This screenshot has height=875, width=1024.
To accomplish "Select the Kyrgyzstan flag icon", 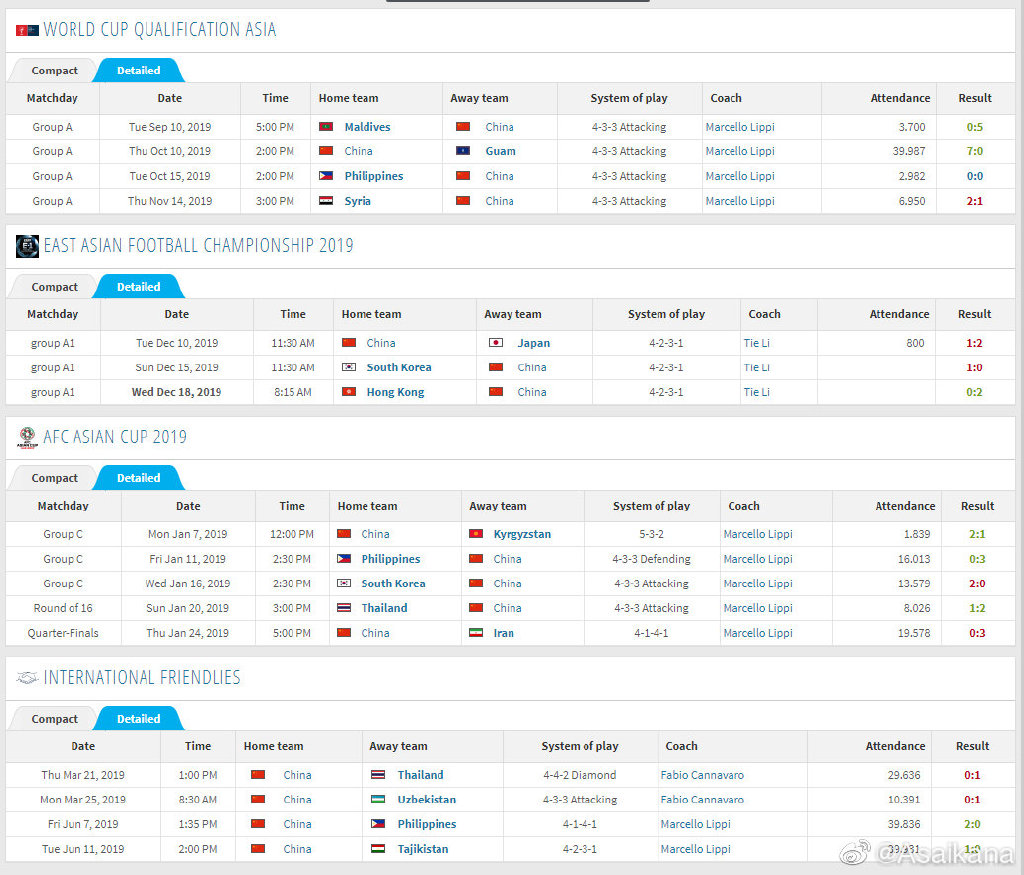I will pyautogui.click(x=476, y=533).
